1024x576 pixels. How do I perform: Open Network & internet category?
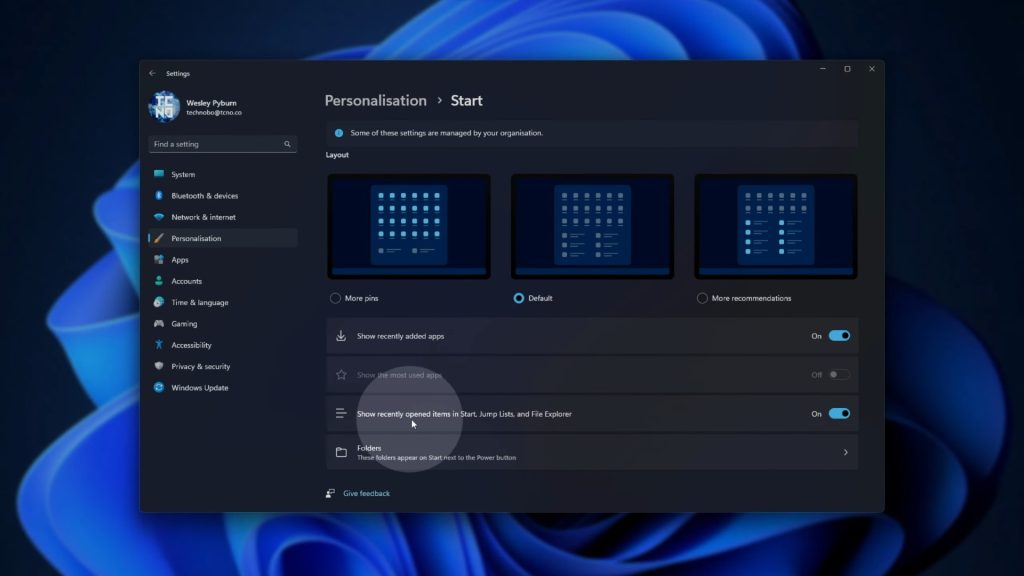click(223, 217)
